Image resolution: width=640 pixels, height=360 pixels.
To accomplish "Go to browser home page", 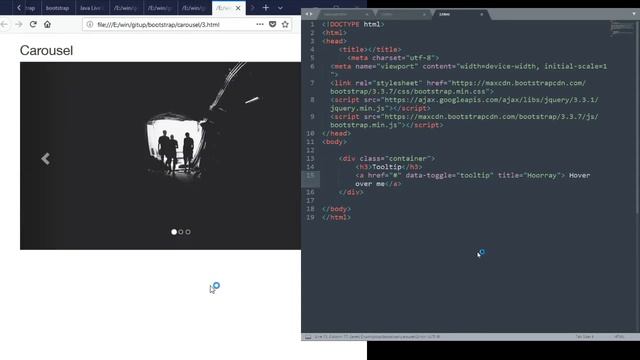I will [x=47, y=24].
